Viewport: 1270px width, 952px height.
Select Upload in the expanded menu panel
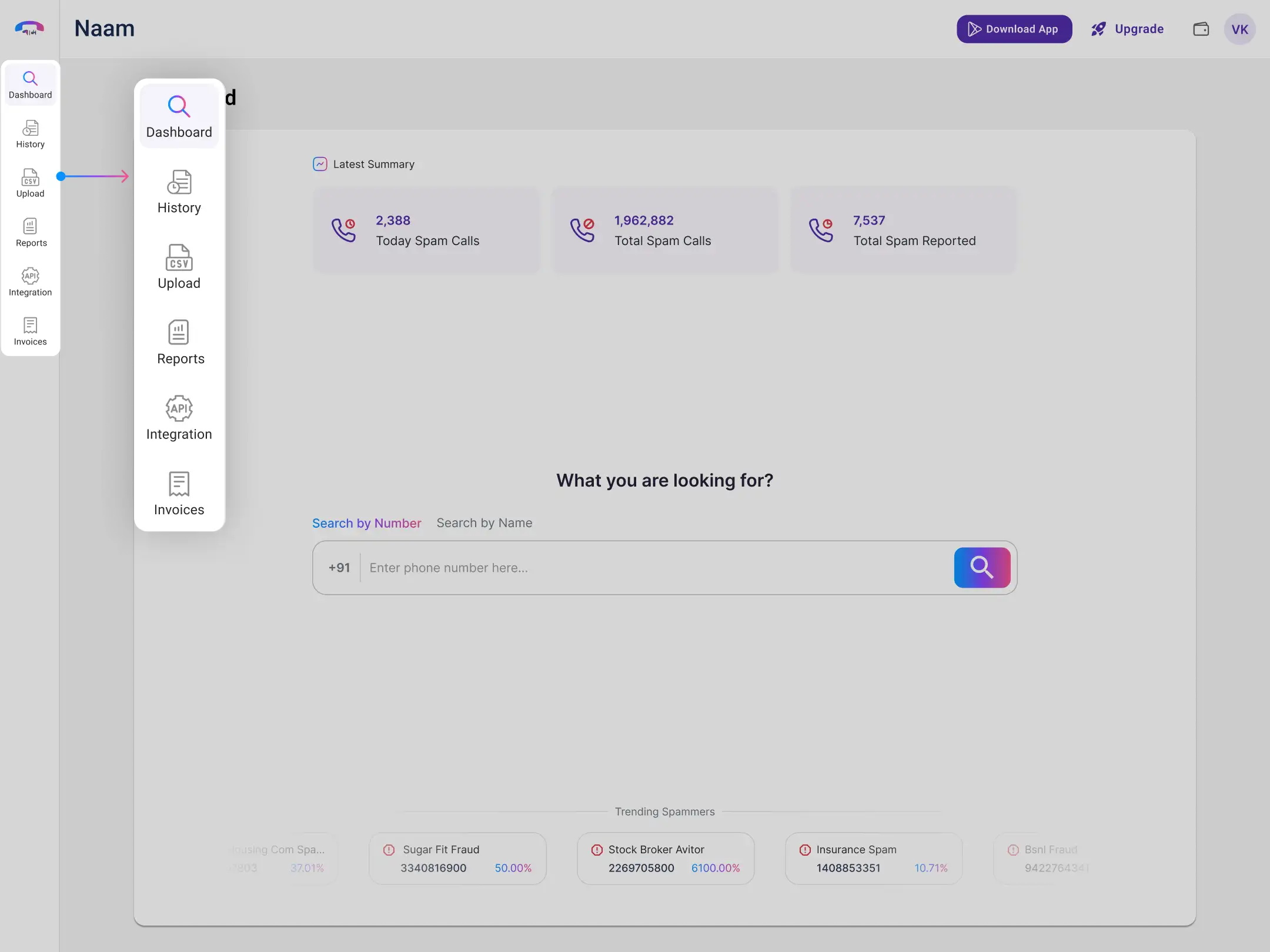click(179, 267)
